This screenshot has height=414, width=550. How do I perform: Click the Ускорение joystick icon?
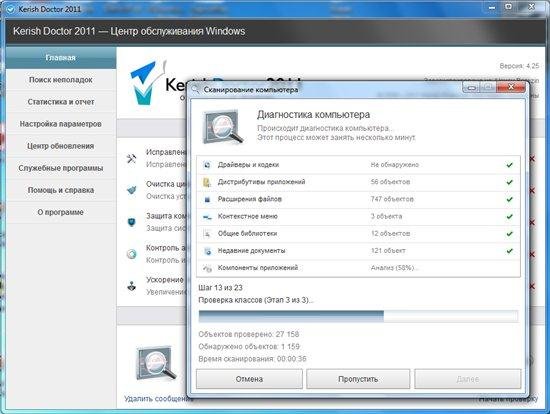pos(132,286)
